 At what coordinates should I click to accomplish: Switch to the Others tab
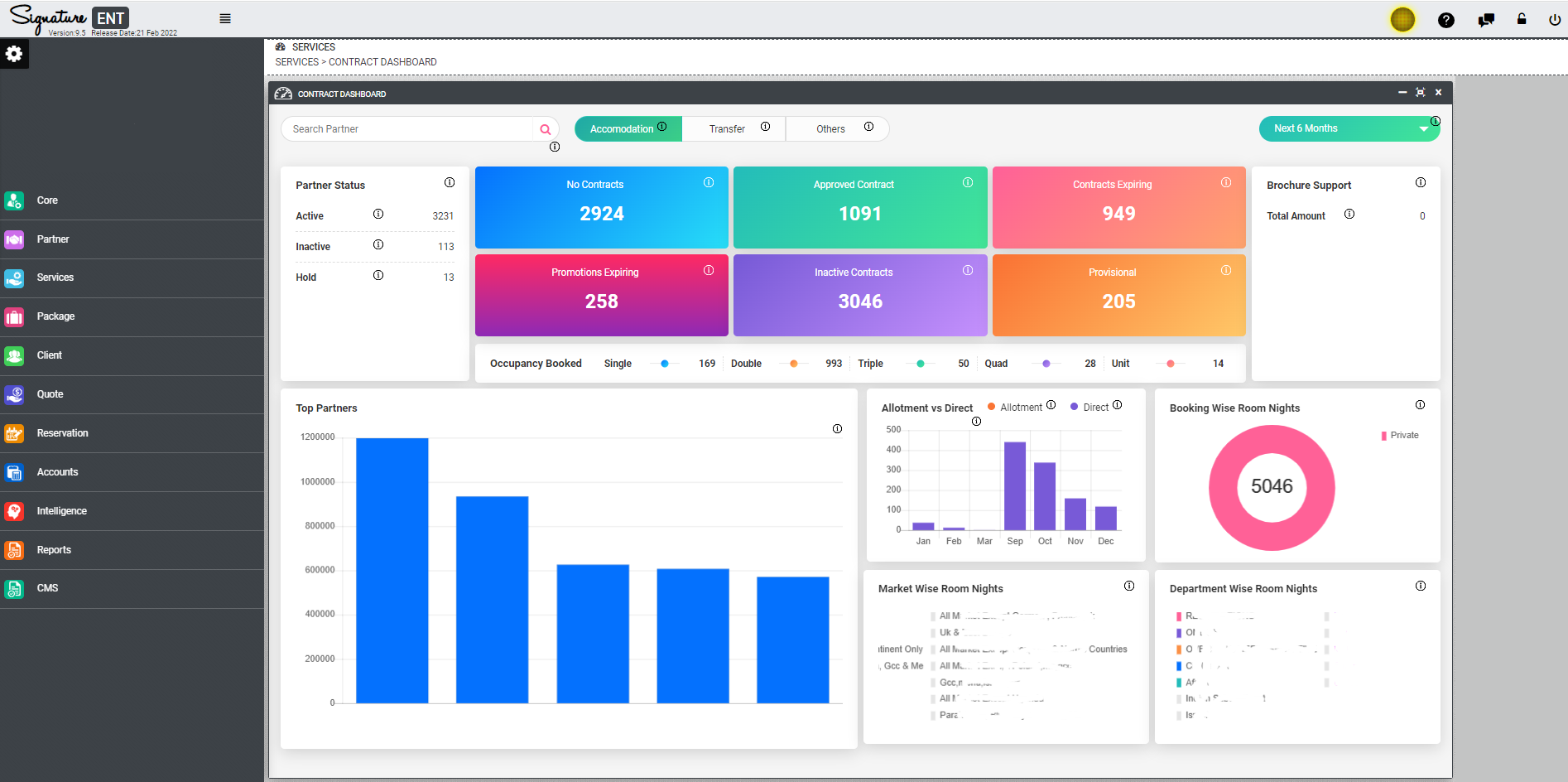[x=830, y=129]
